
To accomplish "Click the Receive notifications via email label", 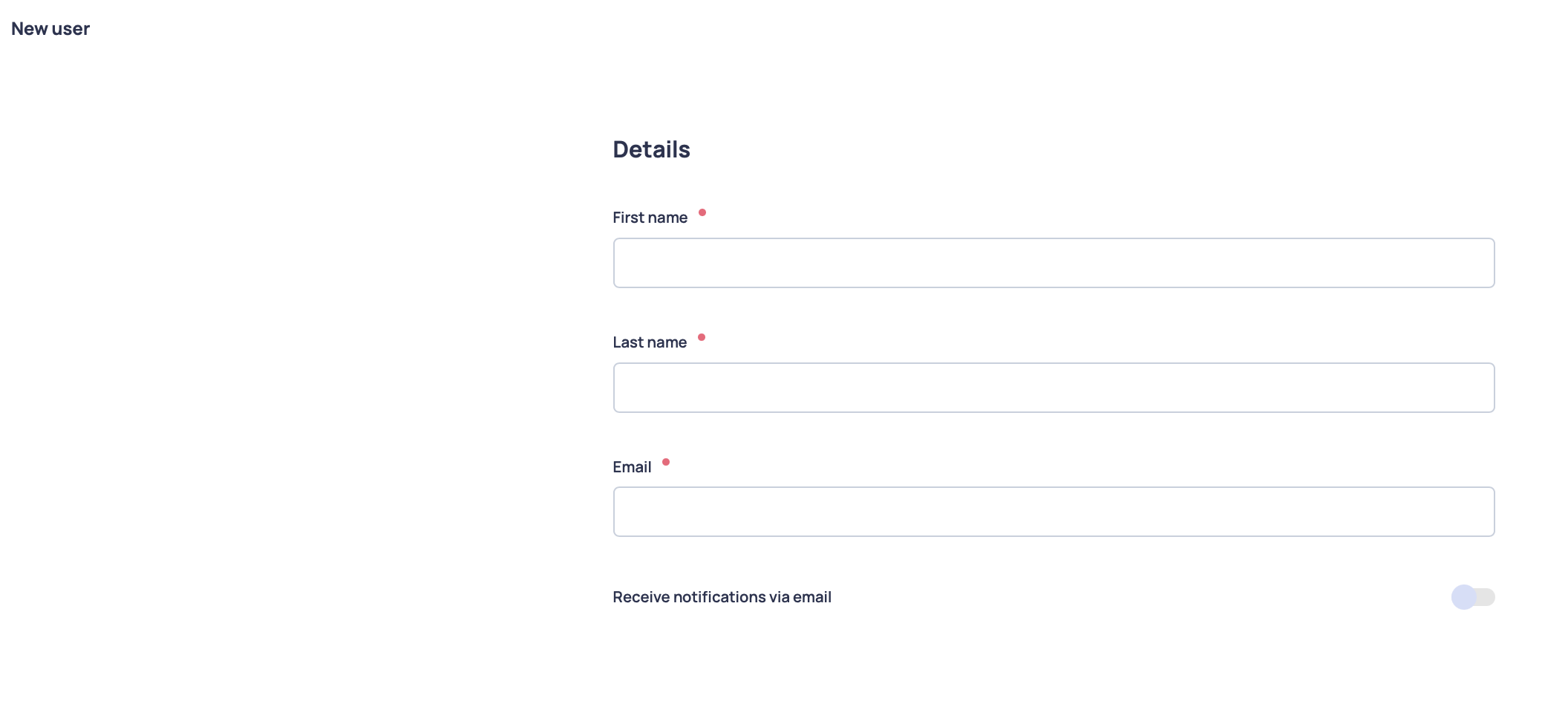I will [x=722, y=597].
